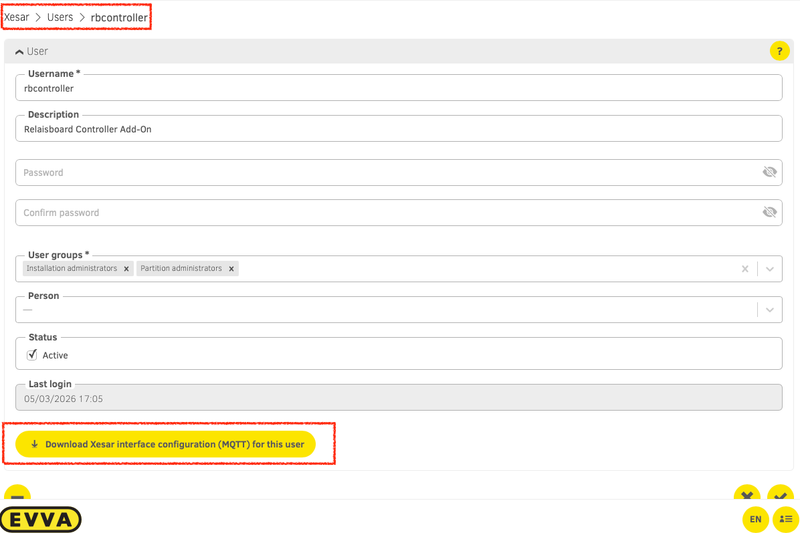Open the User groups dropdown arrow
The height and width of the screenshot is (533, 800).
770,269
